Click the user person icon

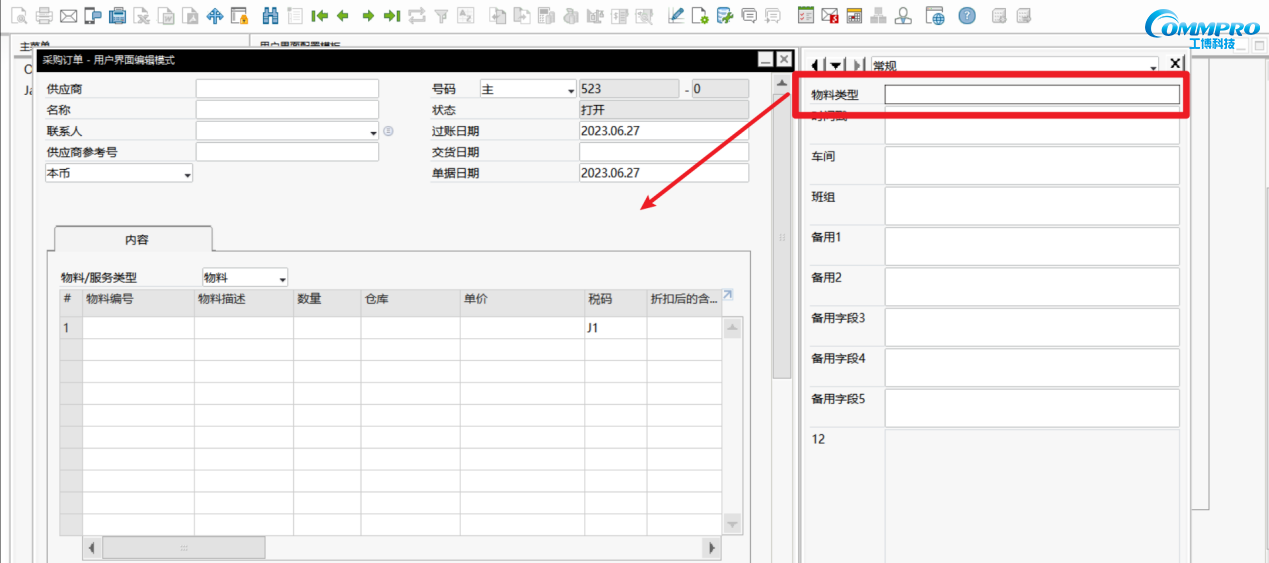[903, 16]
